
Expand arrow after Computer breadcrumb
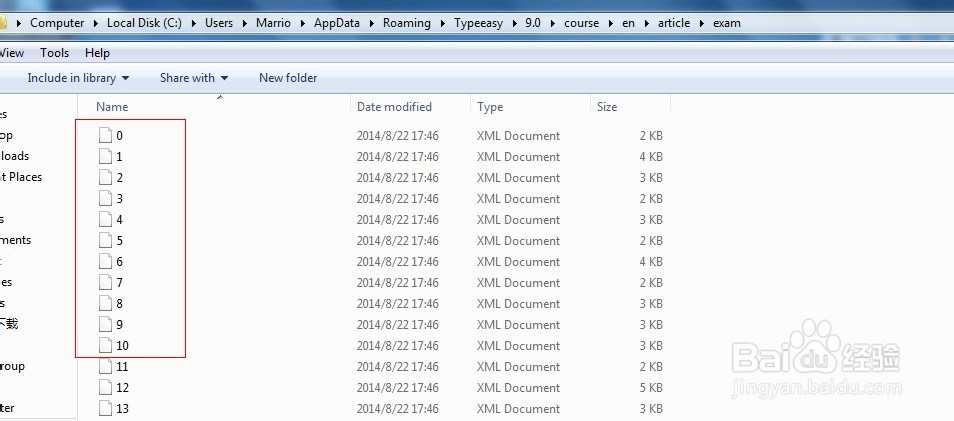96,23
